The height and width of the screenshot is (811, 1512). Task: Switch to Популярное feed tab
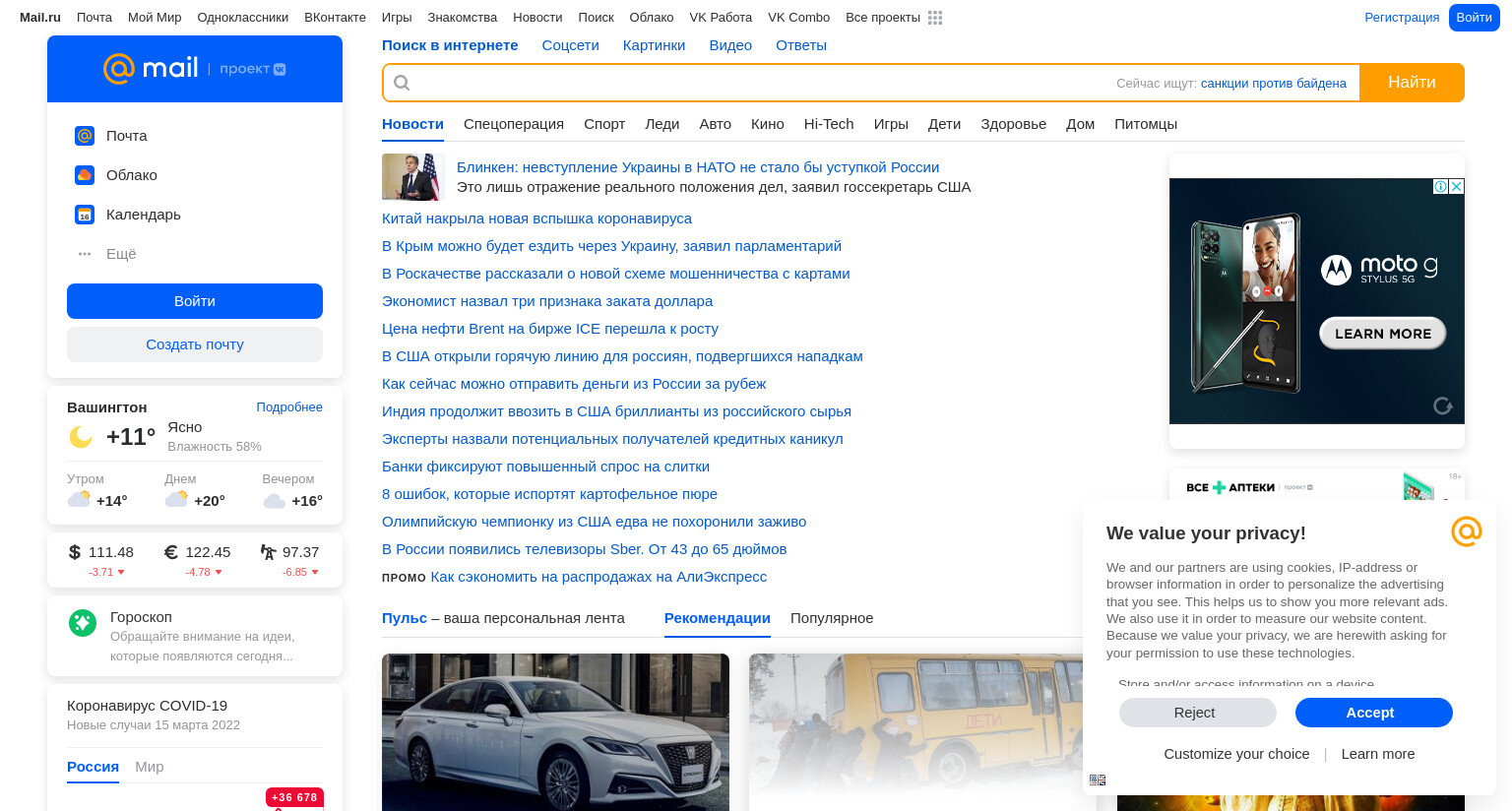[832, 618]
